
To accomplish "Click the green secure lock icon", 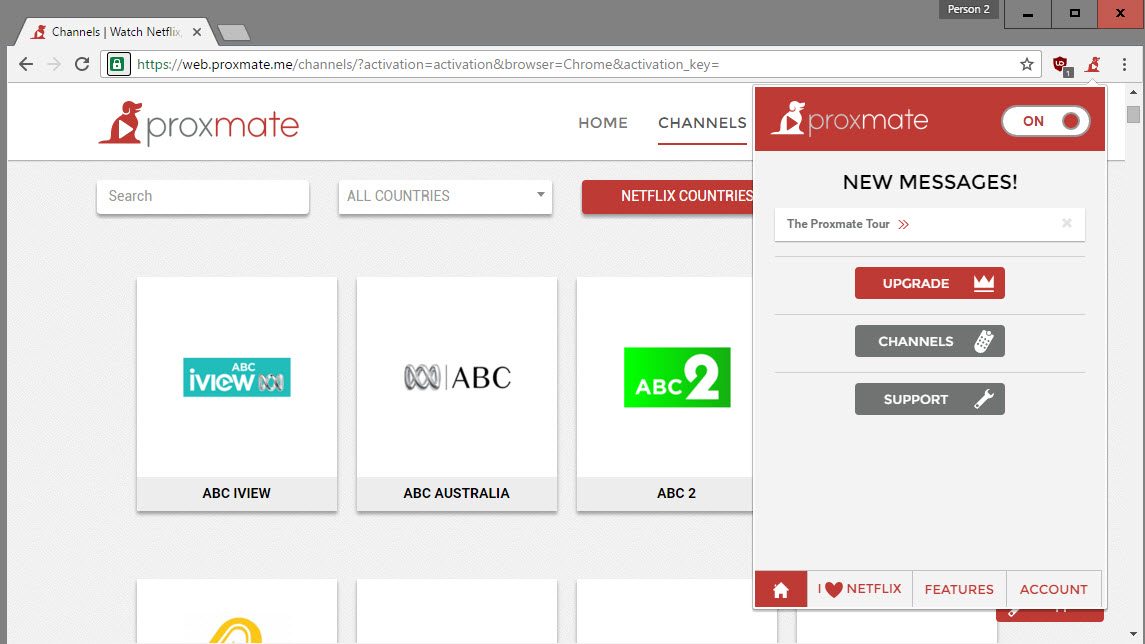I will [x=117, y=64].
